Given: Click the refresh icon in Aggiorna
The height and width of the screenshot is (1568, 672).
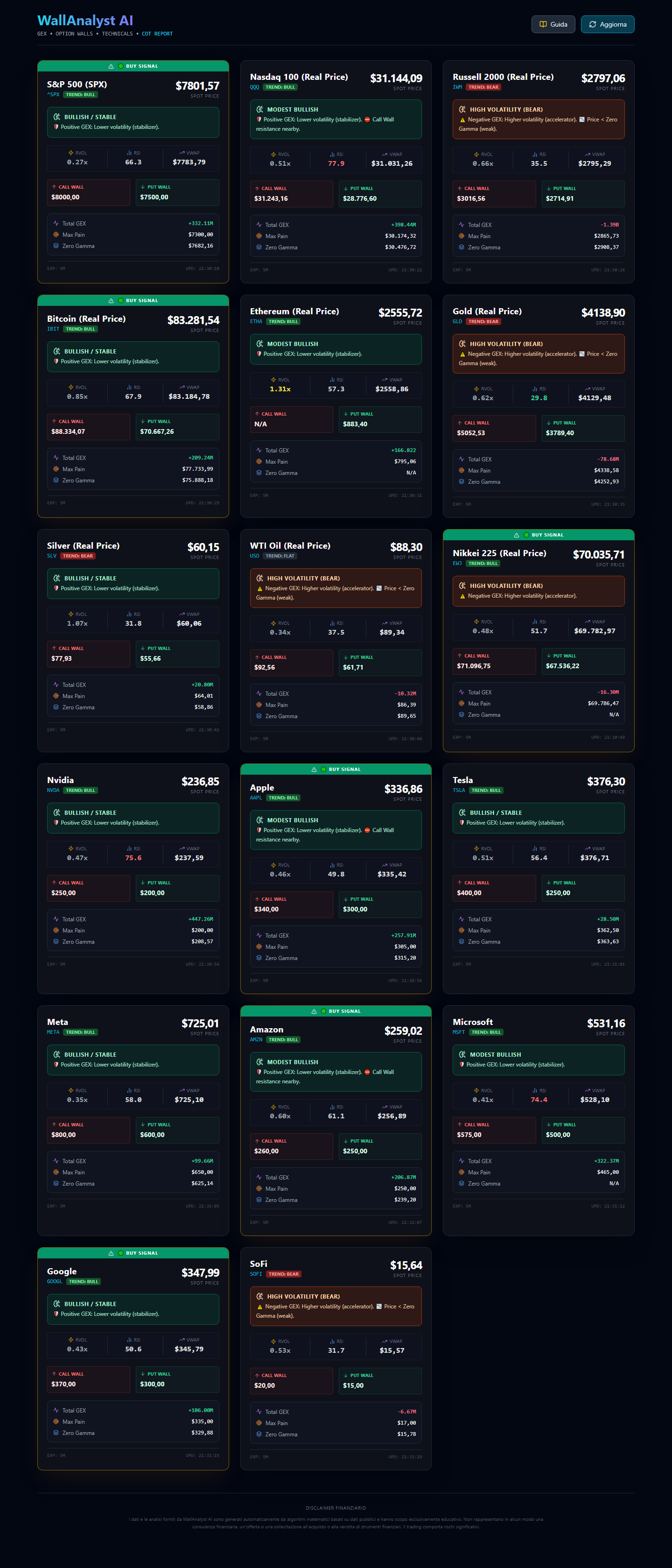Looking at the screenshot, I should pyautogui.click(x=592, y=24).
